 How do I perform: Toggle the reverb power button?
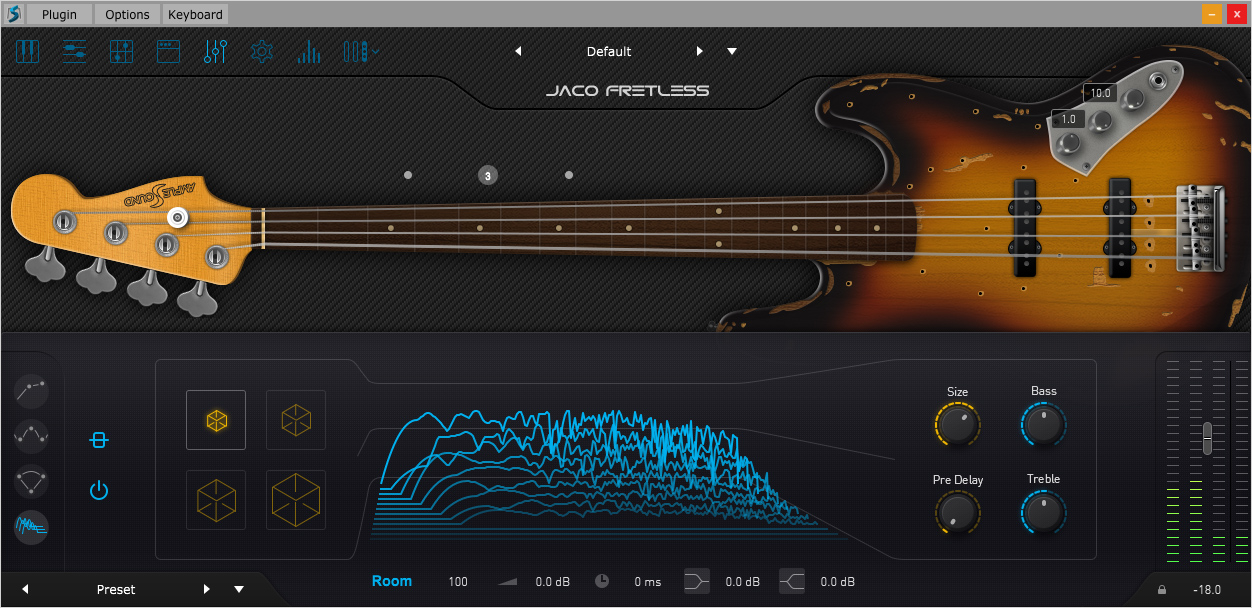[98, 490]
